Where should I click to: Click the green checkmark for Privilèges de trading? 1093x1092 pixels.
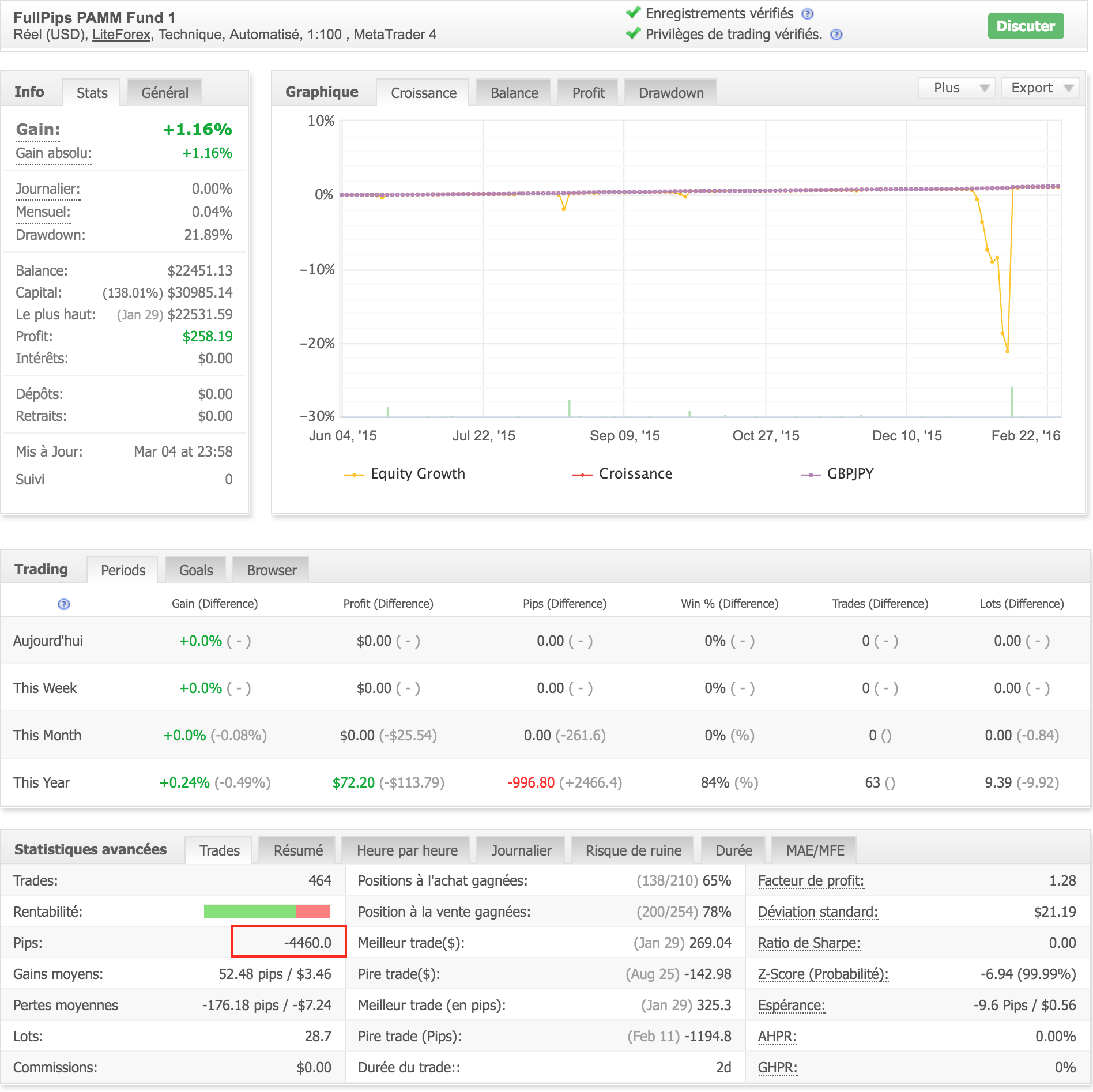coord(633,34)
